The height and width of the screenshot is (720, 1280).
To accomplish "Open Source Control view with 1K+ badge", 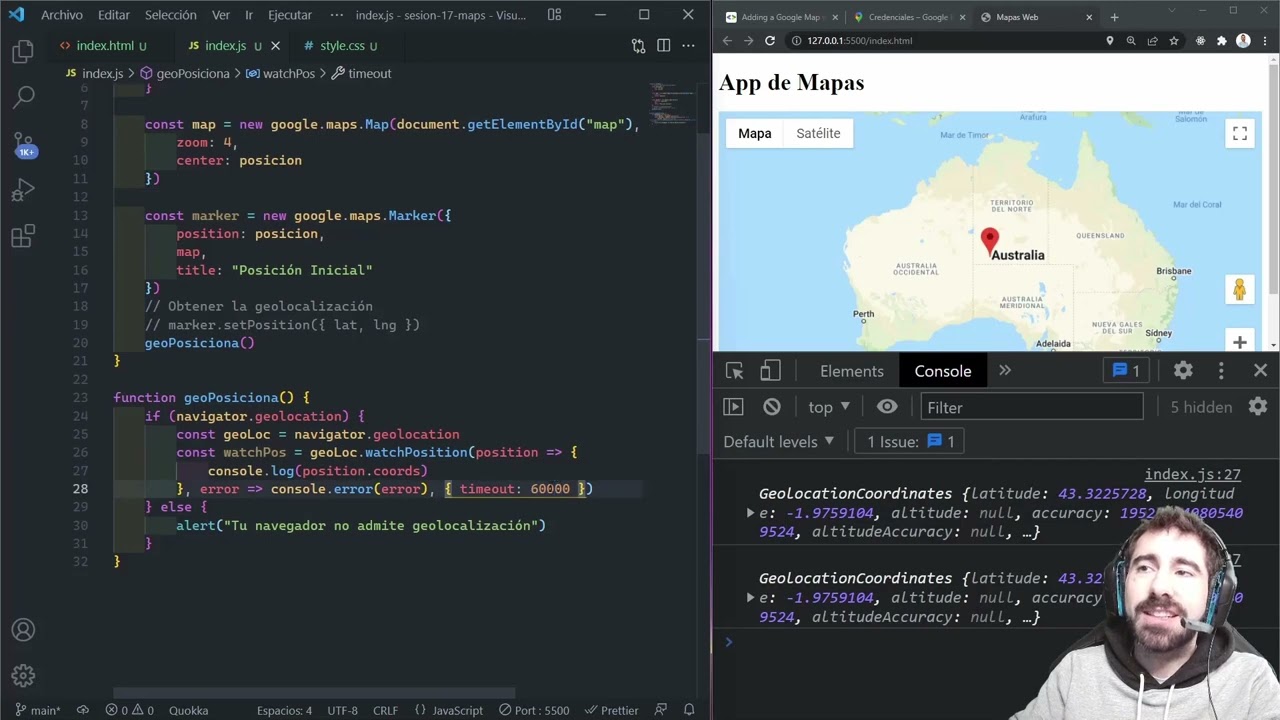I will pos(23,144).
